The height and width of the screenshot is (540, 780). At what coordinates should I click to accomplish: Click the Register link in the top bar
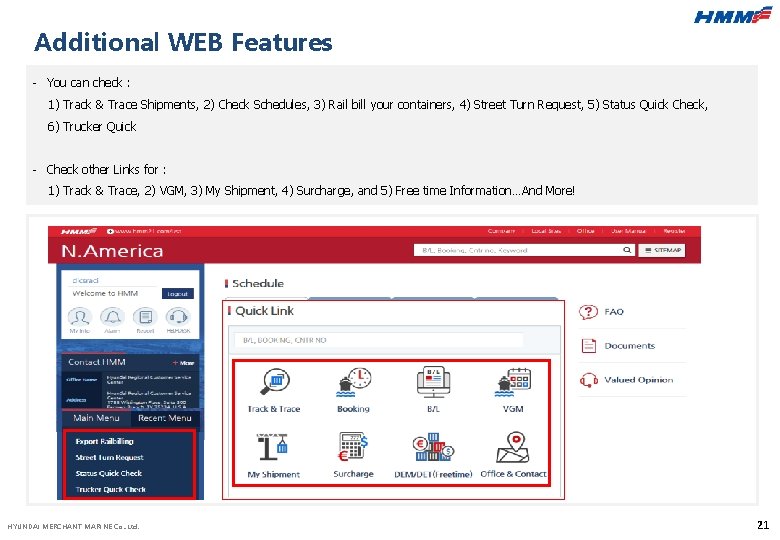tap(674, 231)
